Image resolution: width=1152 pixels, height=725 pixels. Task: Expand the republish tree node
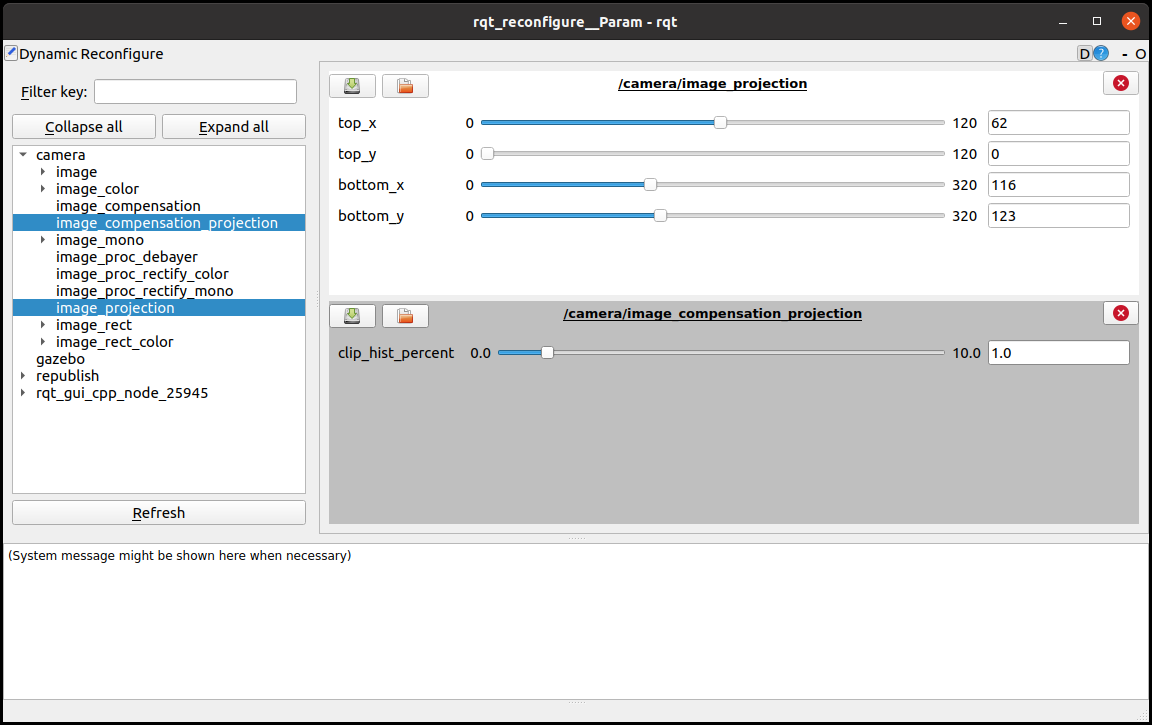pos(23,376)
